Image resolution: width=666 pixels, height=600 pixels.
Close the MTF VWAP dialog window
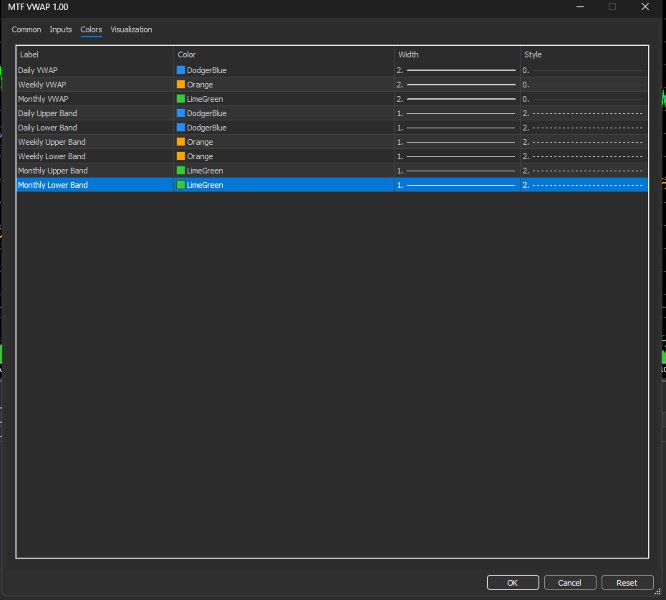point(645,7)
